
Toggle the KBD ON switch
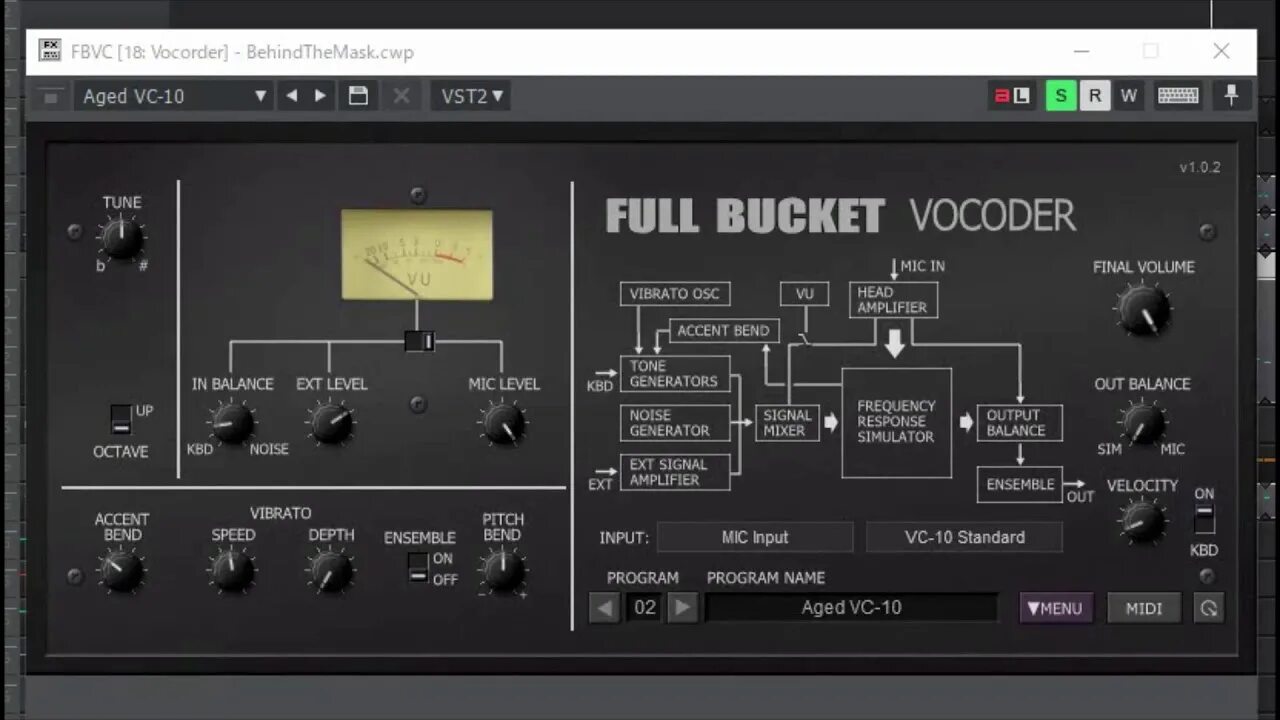pos(1204,519)
